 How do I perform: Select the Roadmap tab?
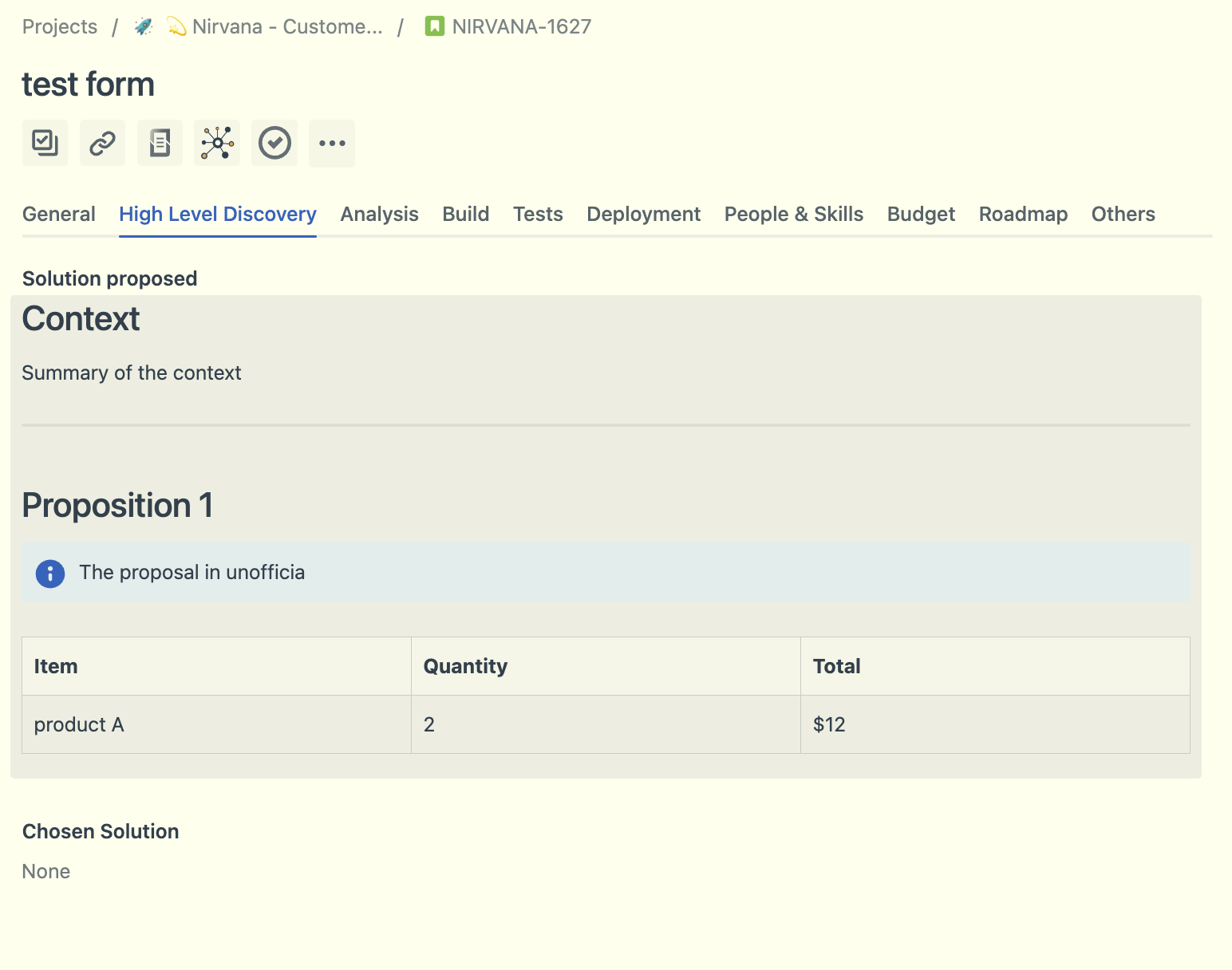[x=1023, y=214]
